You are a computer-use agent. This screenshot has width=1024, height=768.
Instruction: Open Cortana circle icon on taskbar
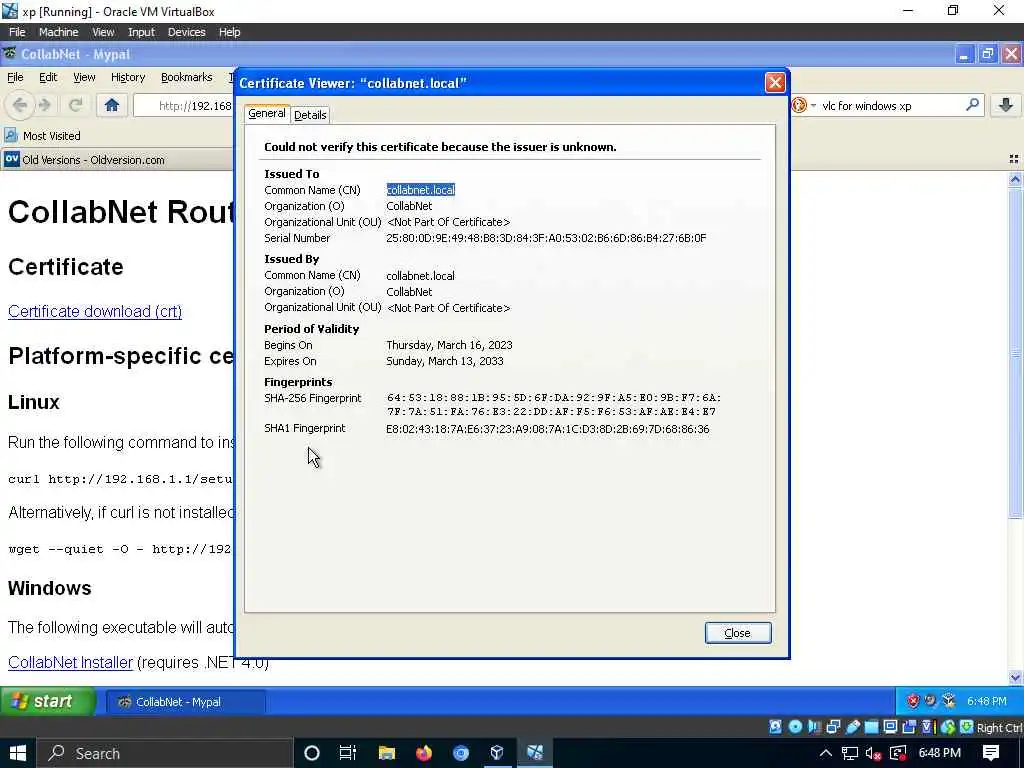tap(312, 753)
